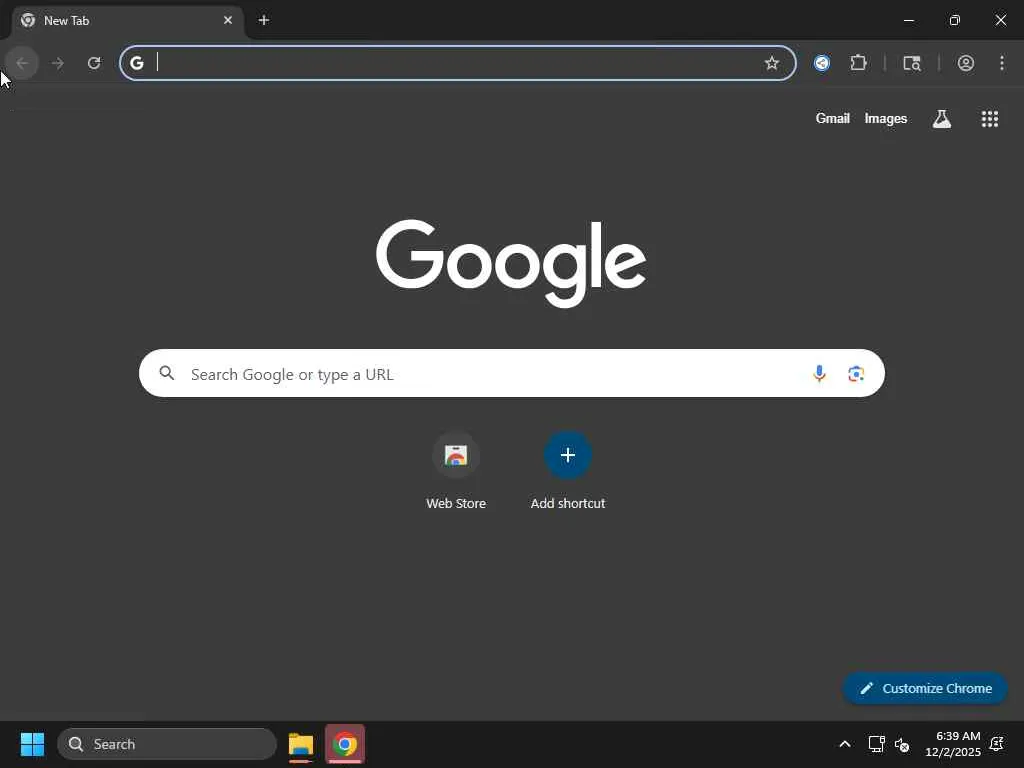Select the New Tab tab
Screen dimensions: 1024x768
click(x=127, y=21)
